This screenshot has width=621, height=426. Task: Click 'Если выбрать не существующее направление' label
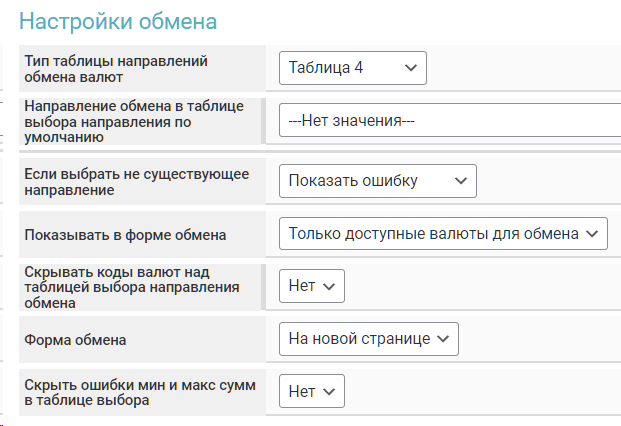(135, 181)
